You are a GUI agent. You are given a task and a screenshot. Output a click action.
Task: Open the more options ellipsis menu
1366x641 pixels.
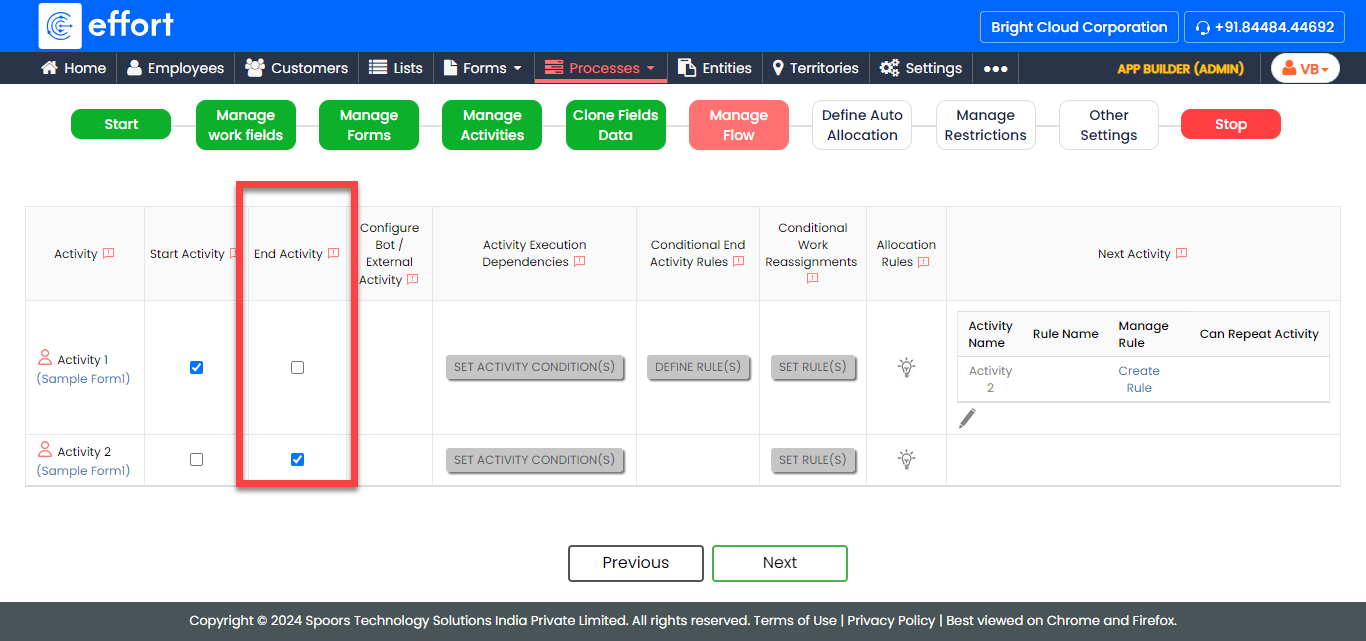pos(995,68)
